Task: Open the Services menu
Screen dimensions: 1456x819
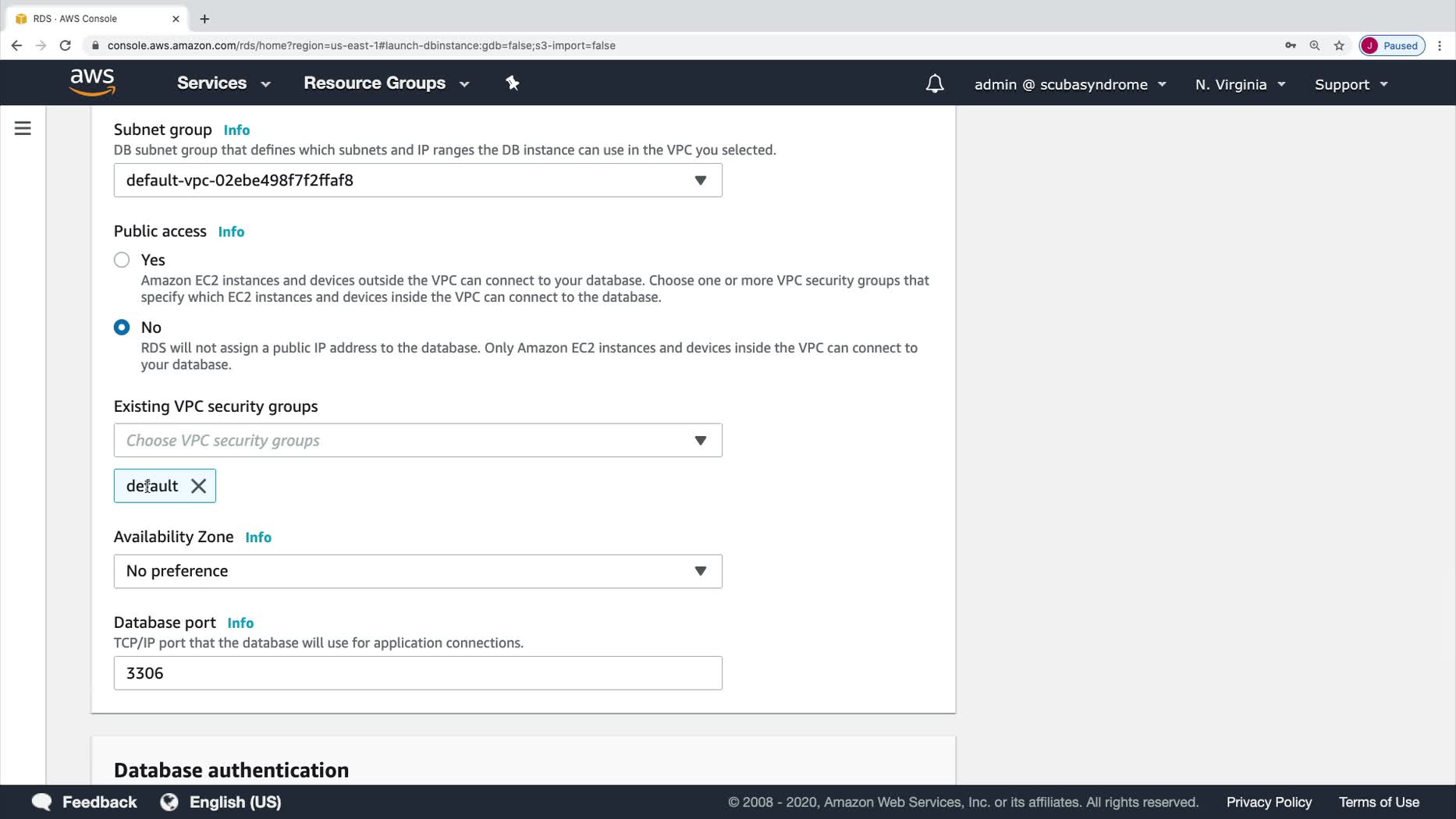Action: click(x=223, y=83)
